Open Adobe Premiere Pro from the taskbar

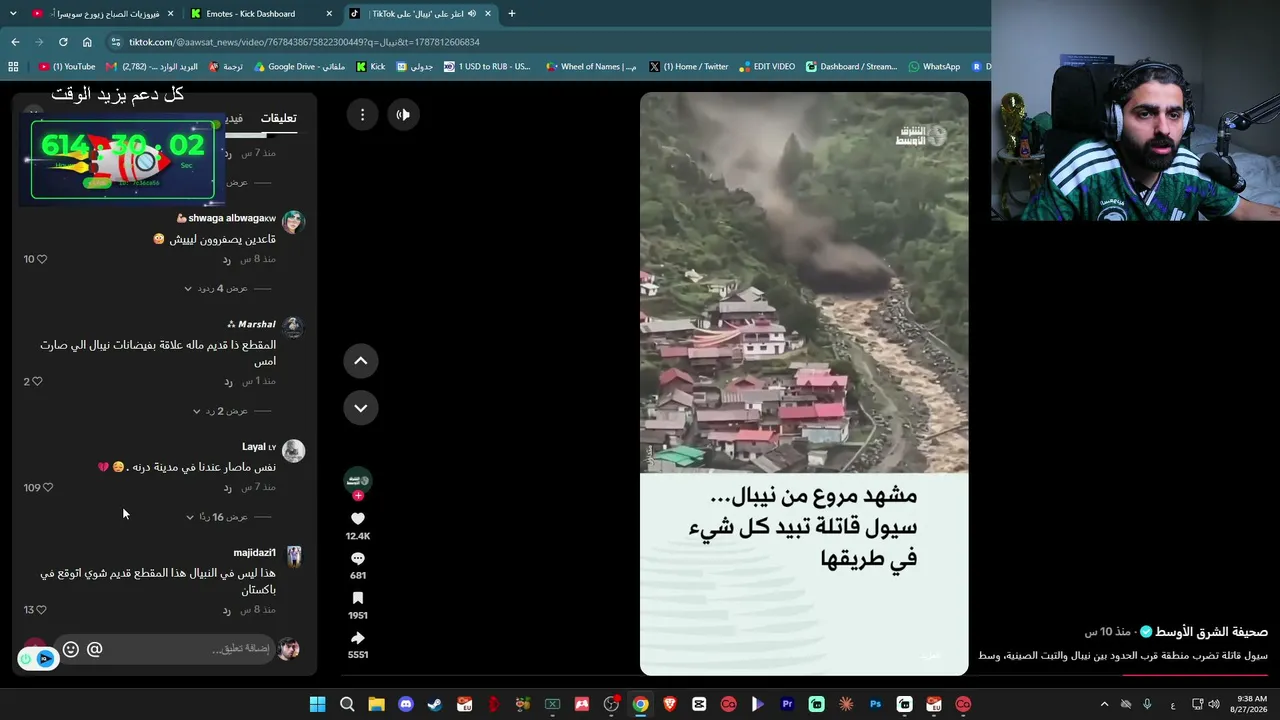point(787,704)
